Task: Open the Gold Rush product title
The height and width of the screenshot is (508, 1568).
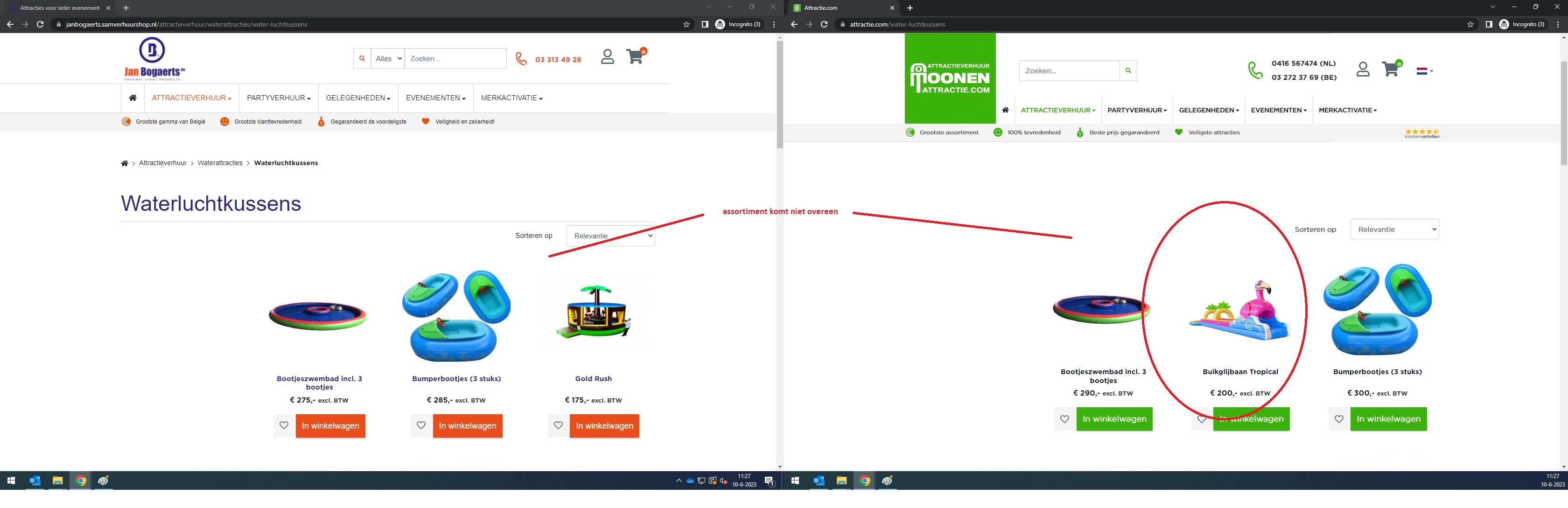Action: [594, 379]
